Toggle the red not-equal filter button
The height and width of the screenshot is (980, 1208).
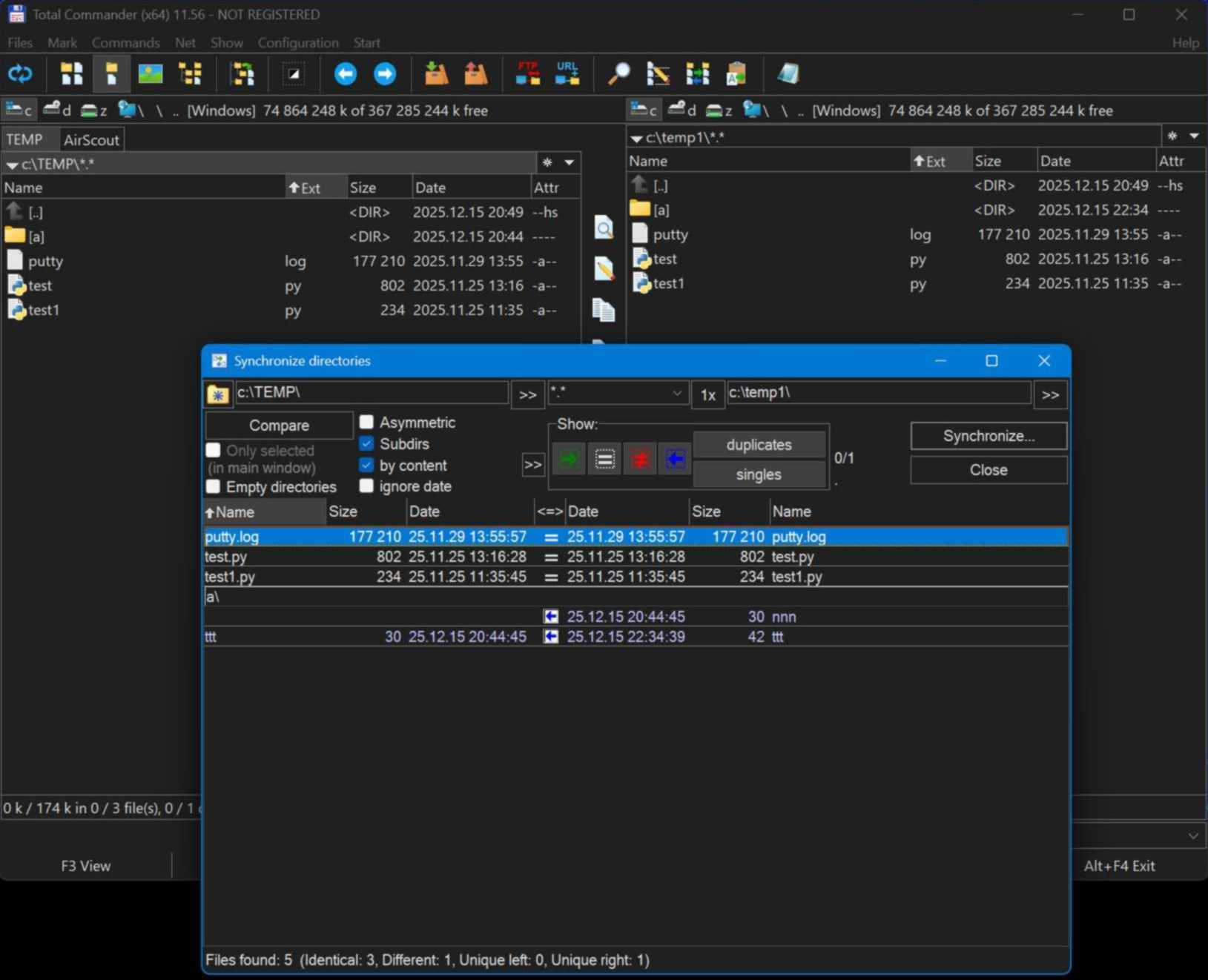pyautogui.click(x=640, y=460)
